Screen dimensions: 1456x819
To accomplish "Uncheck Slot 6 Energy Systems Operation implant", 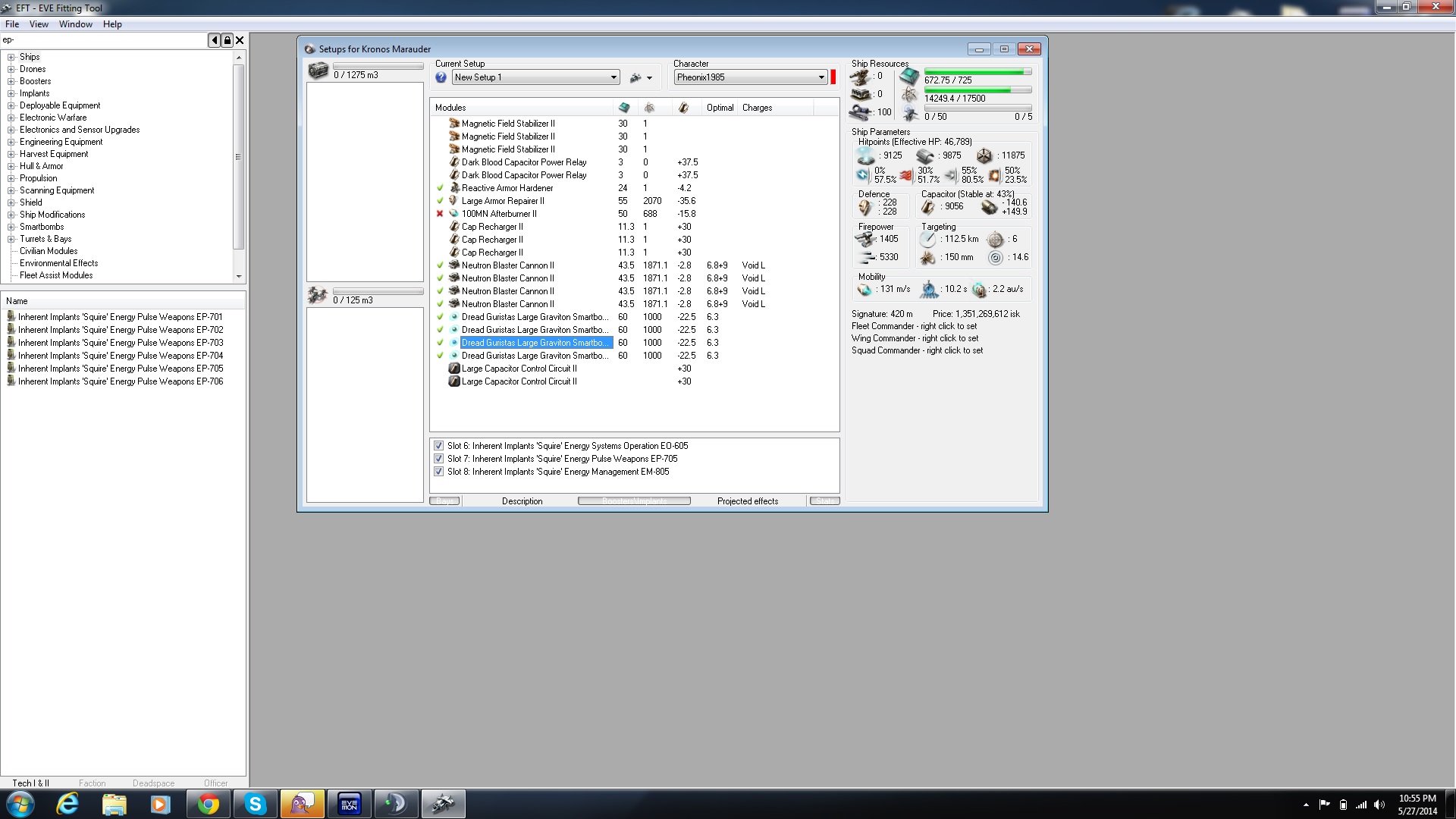I will click(x=438, y=446).
